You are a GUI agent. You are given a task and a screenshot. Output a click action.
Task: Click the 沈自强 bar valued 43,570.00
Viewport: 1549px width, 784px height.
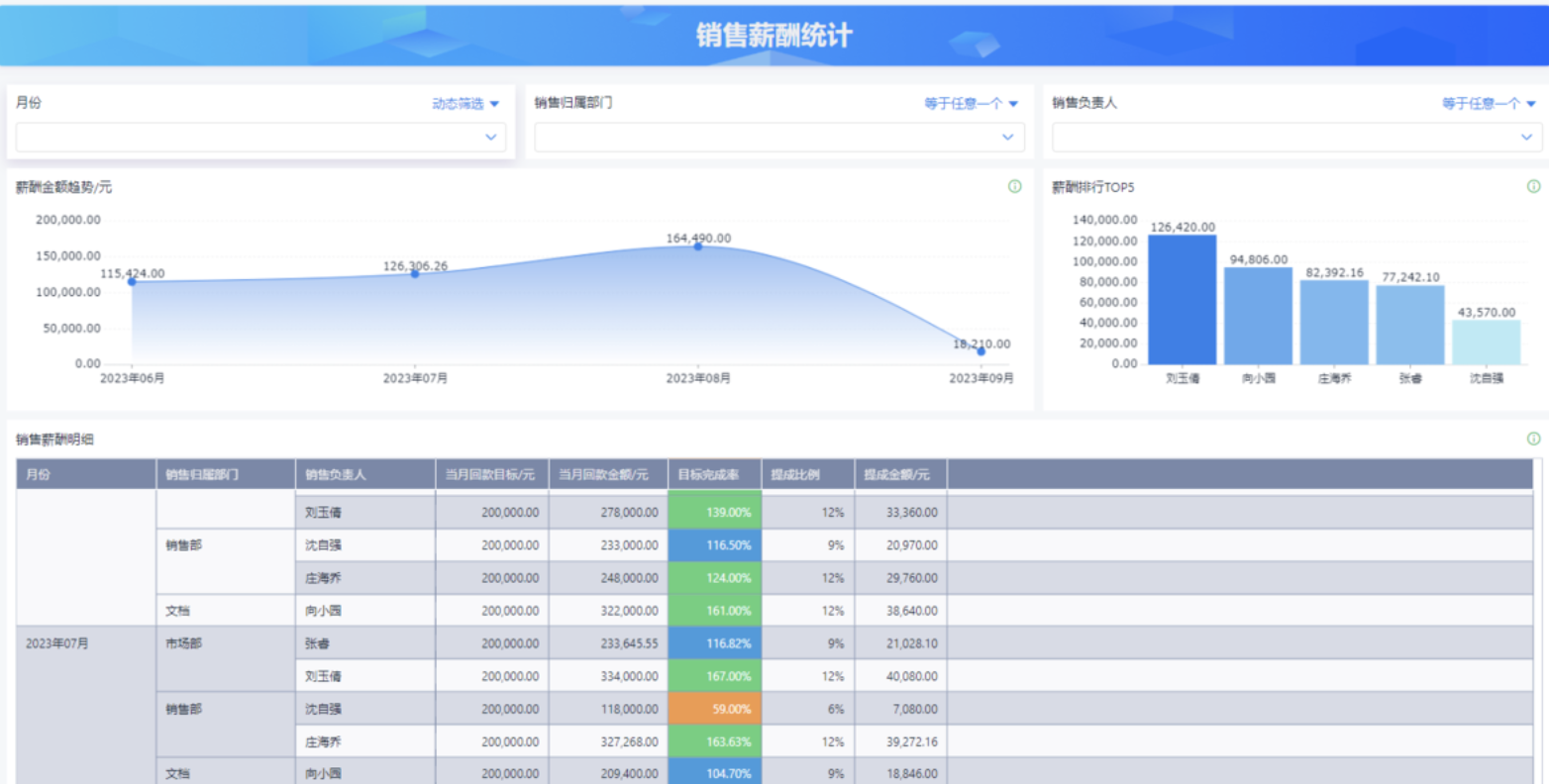1487,342
